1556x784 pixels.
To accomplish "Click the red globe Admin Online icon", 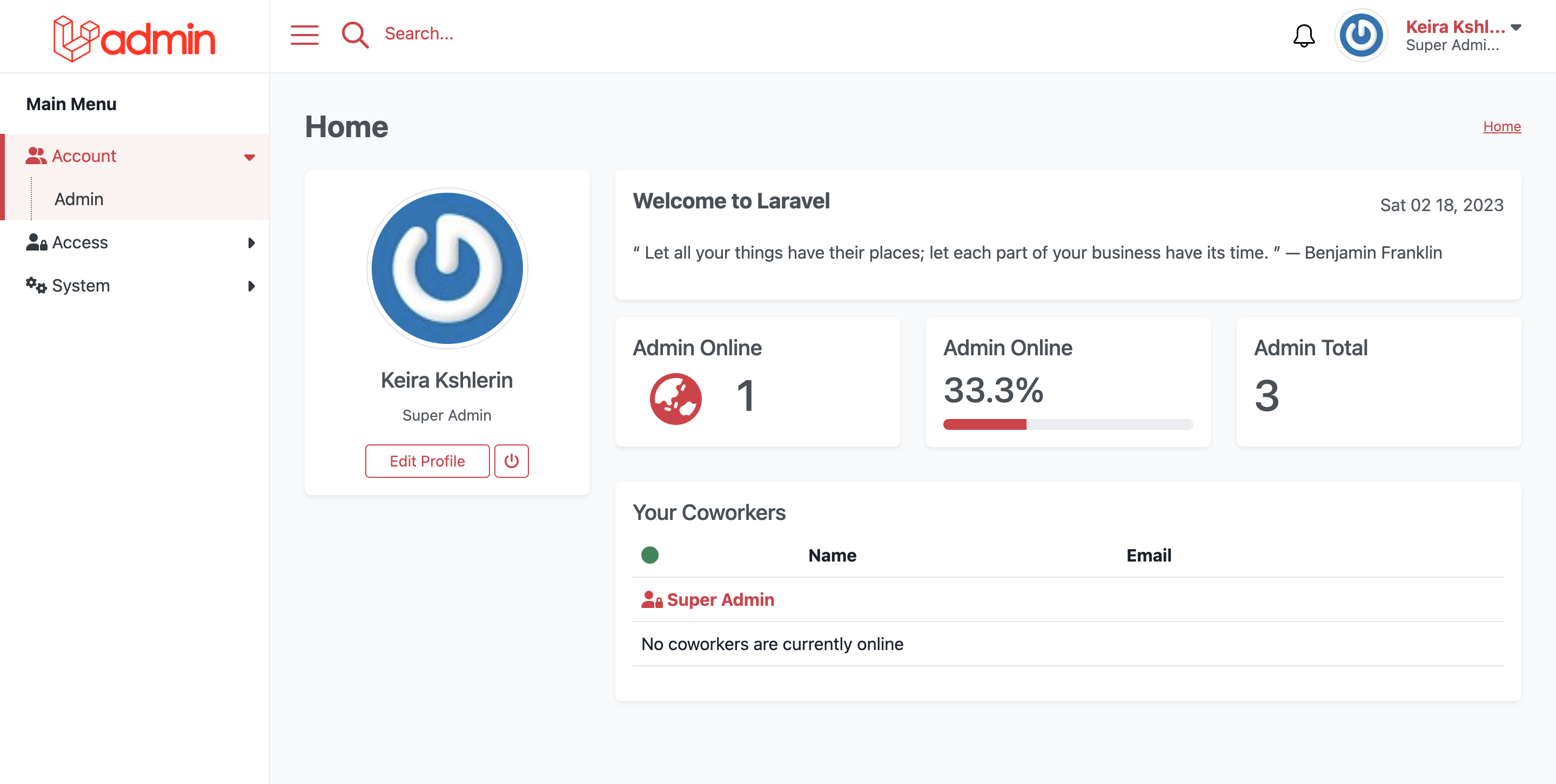I will pos(675,398).
